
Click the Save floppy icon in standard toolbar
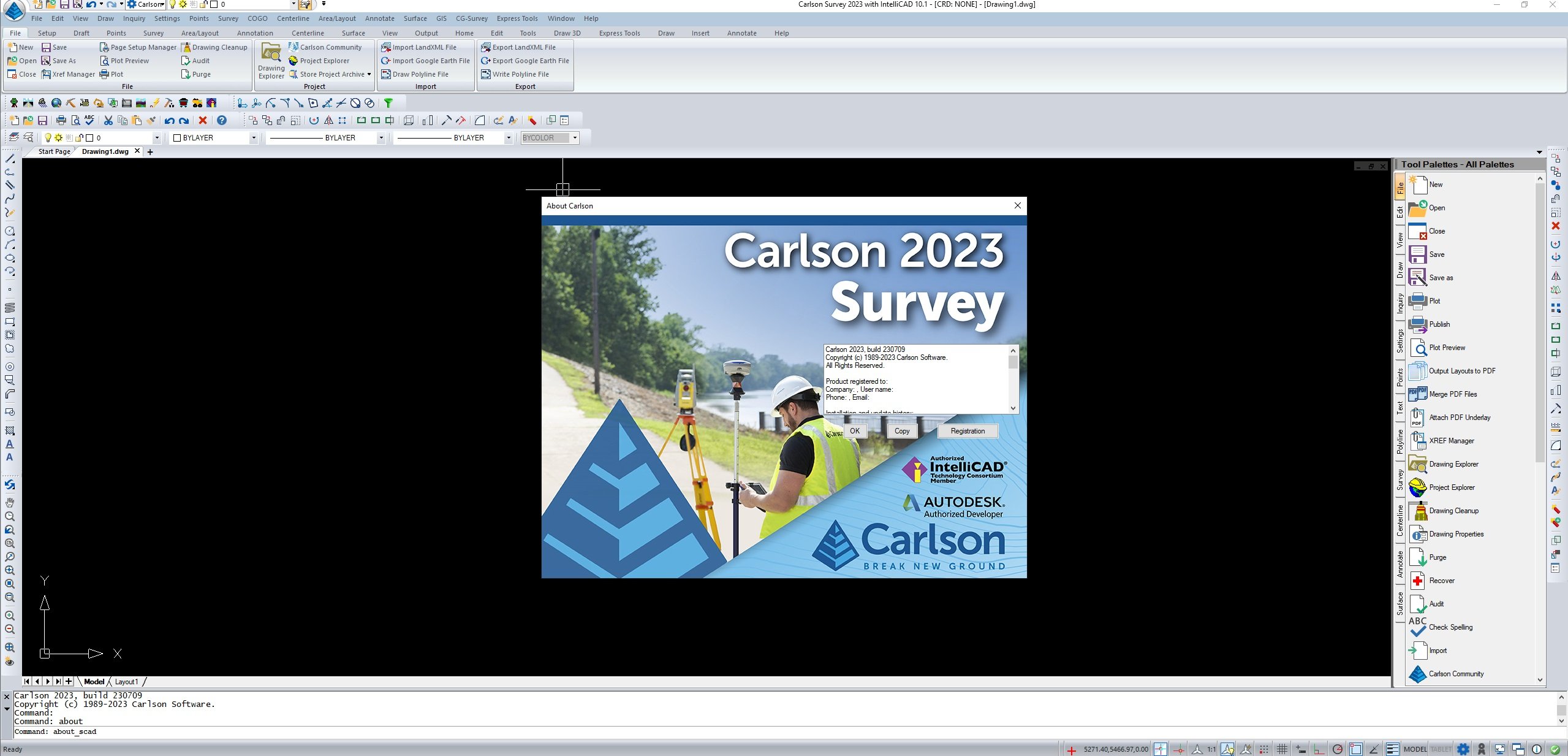click(x=42, y=121)
